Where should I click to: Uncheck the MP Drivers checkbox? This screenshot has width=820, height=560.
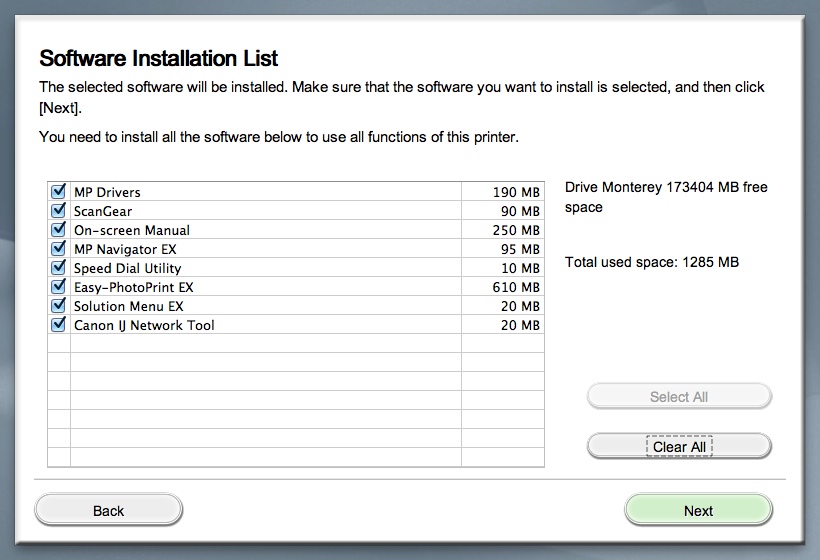point(58,191)
